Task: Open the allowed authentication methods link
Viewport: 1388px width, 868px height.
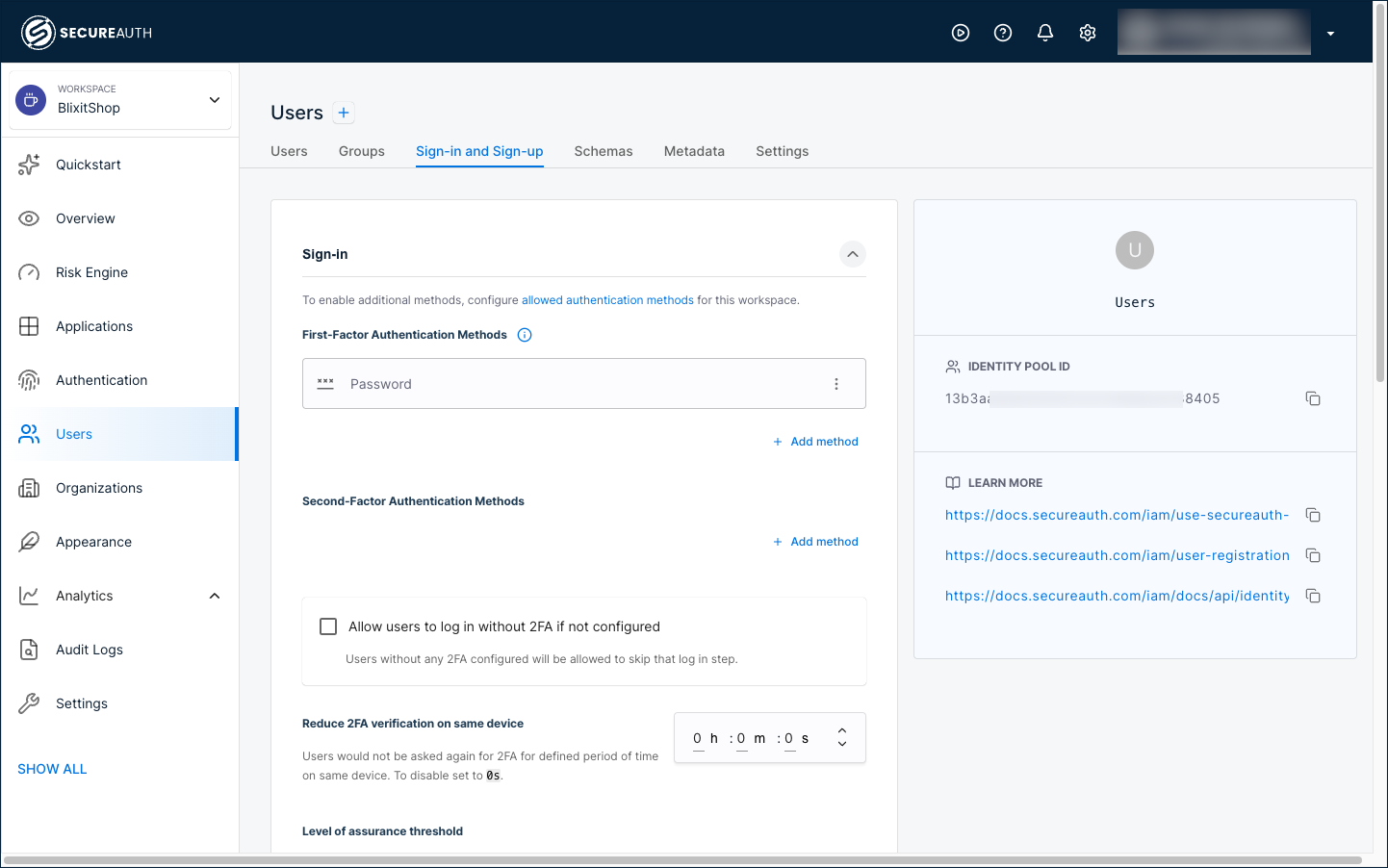Action: point(607,300)
